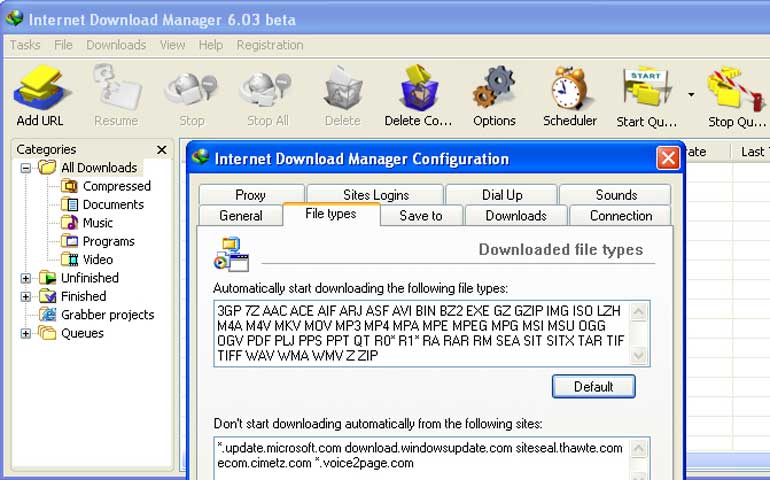Open the Downloads menu
This screenshot has width=770, height=480.
pos(116,45)
